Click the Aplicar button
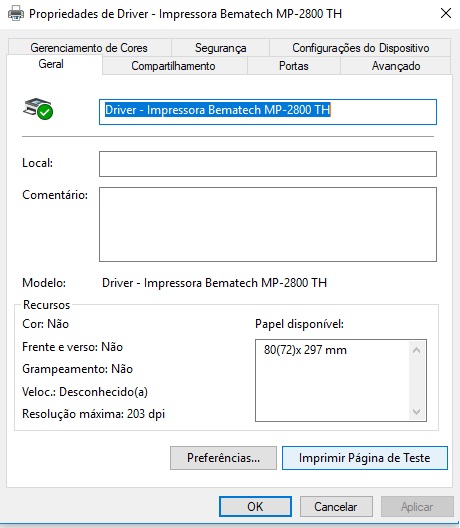This screenshot has height=528, width=460. pyautogui.click(x=417, y=506)
